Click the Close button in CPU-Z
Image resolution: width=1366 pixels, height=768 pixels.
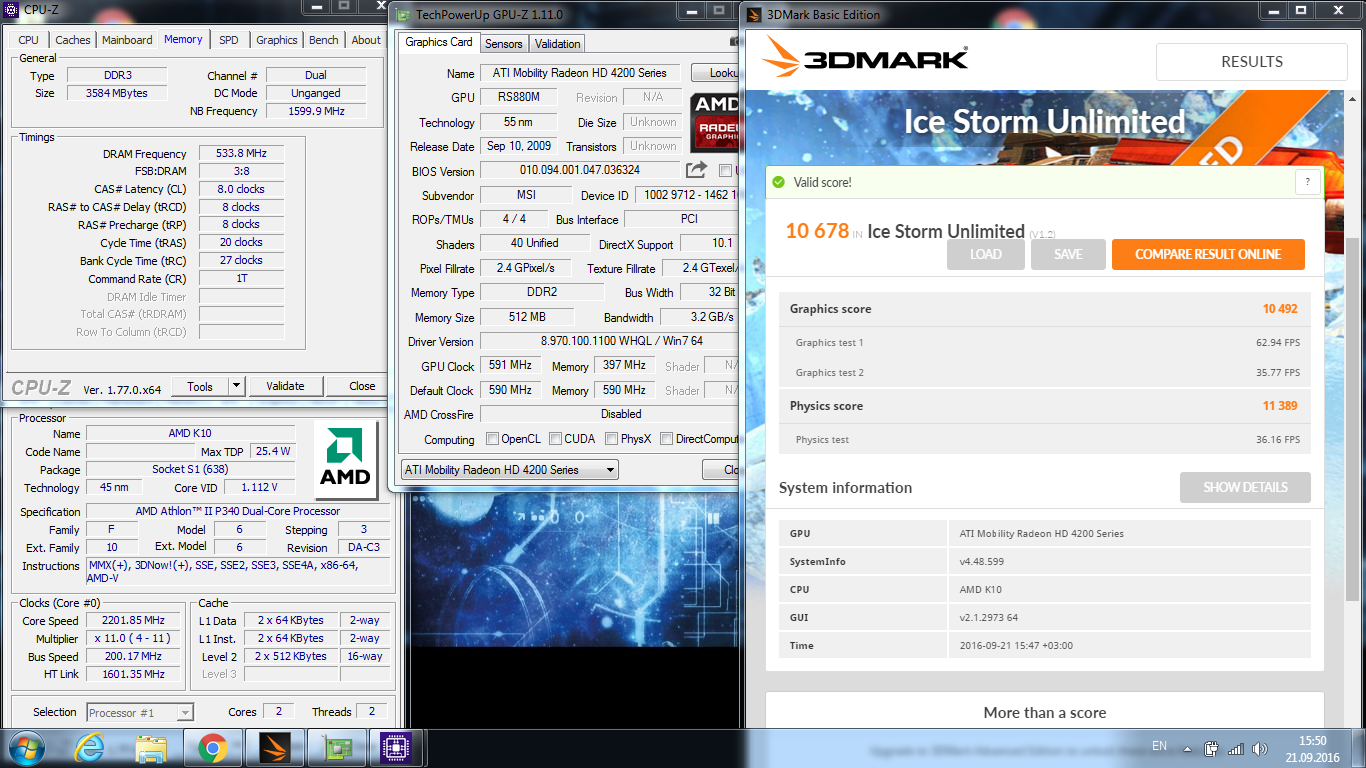pyautogui.click(x=362, y=386)
